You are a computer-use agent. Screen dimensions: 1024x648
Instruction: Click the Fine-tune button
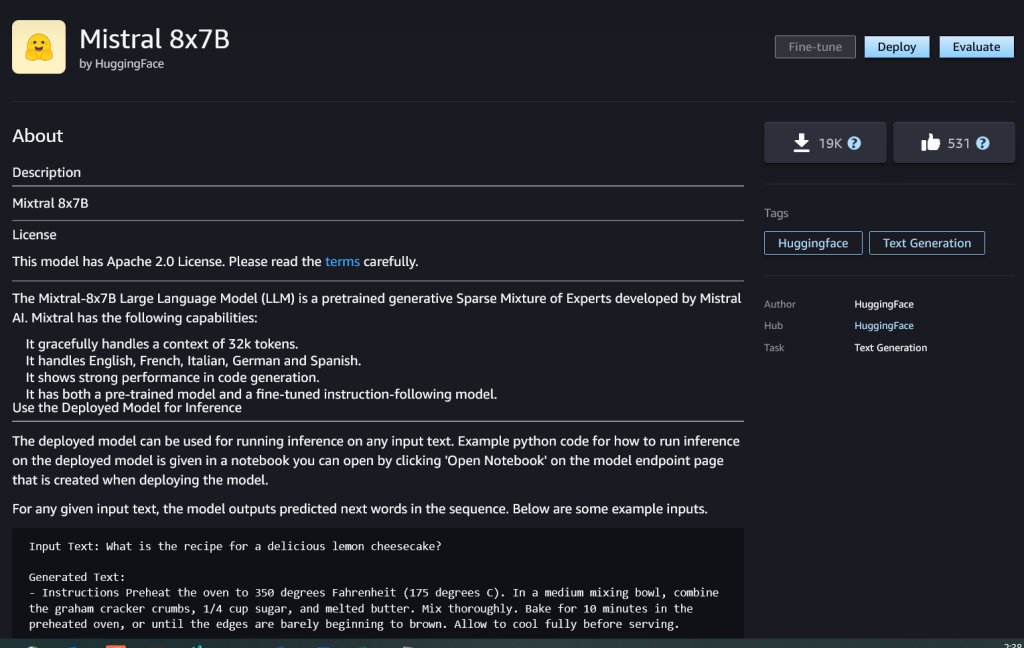pyautogui.click(x=815, y=47)
